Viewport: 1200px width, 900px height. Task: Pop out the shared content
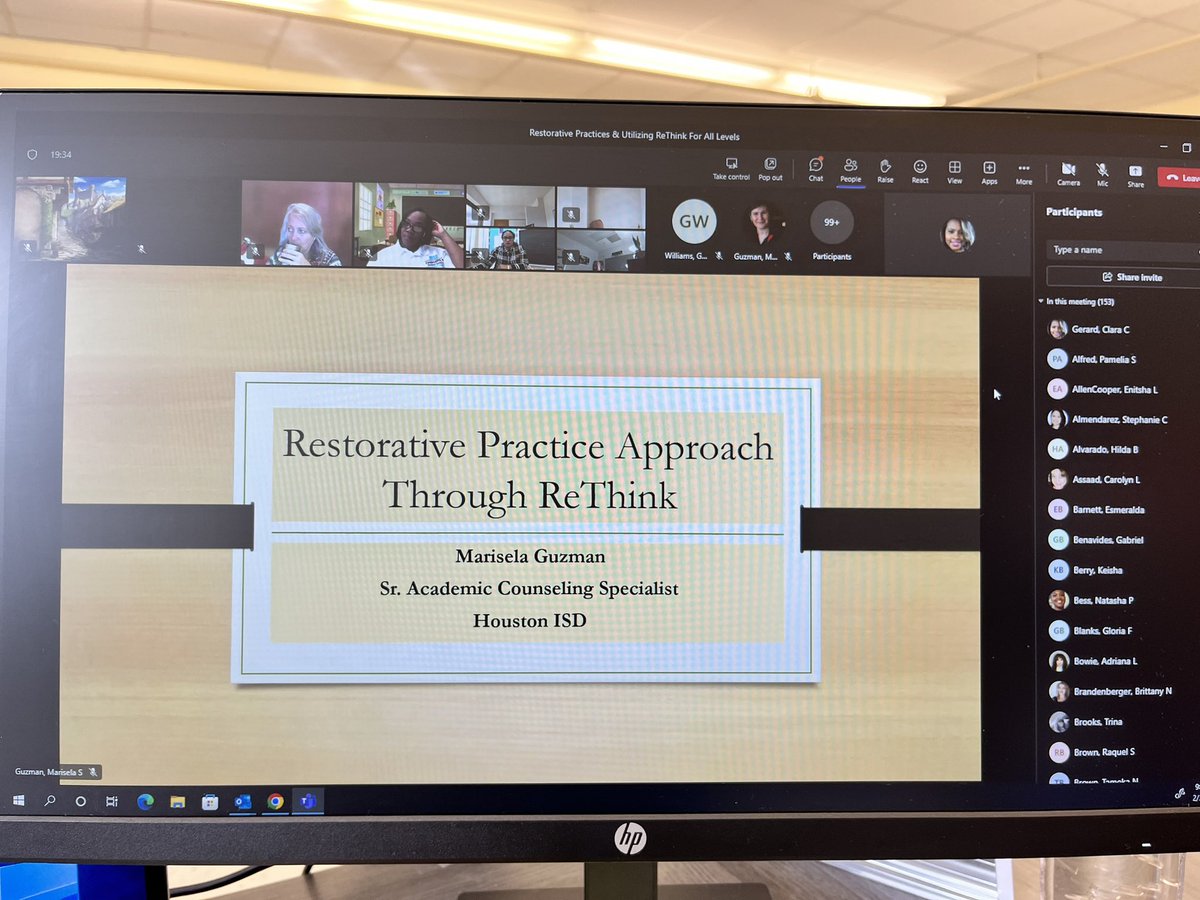(x=770, y=168)
